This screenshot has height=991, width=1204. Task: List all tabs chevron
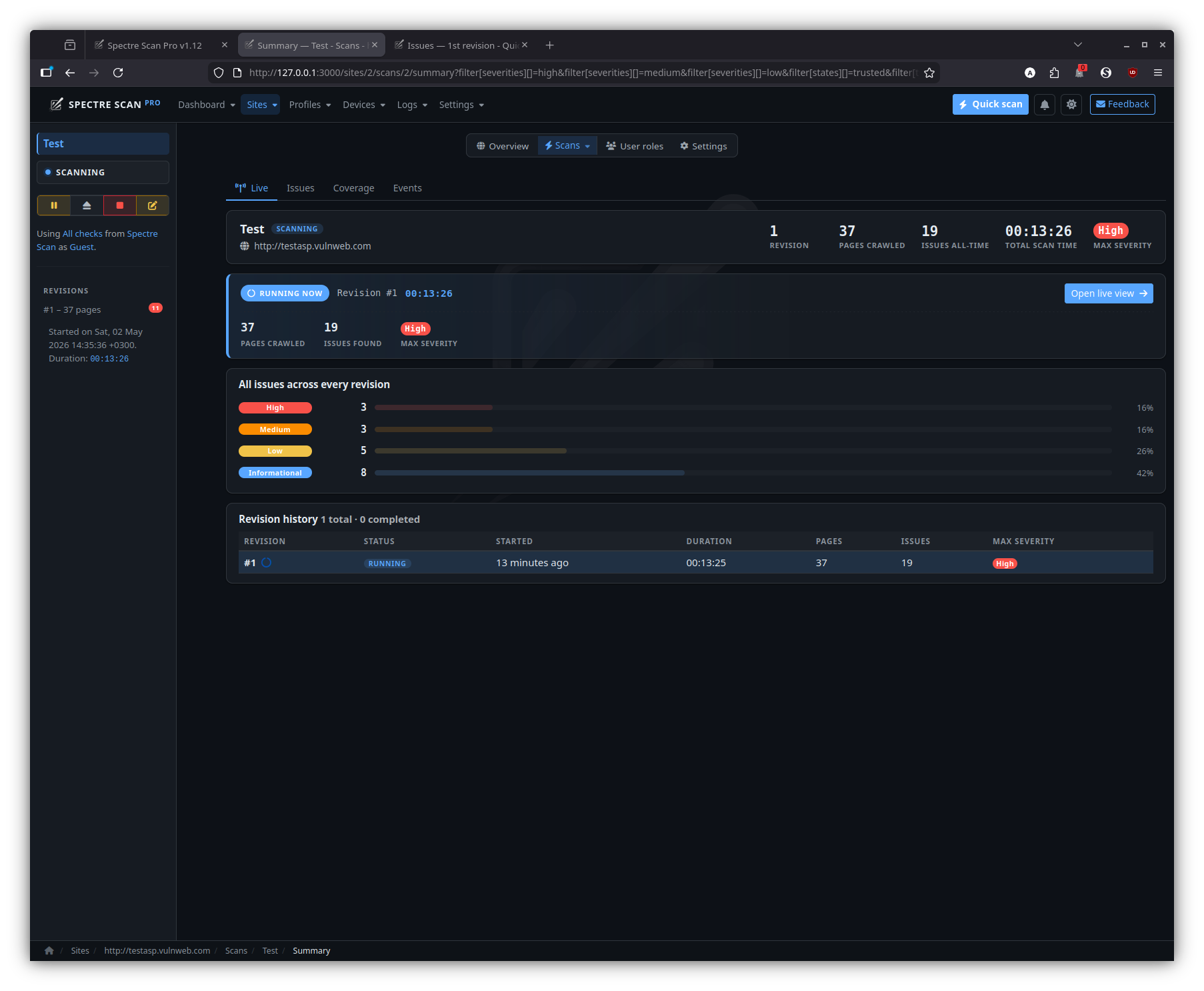point(1078,45)
